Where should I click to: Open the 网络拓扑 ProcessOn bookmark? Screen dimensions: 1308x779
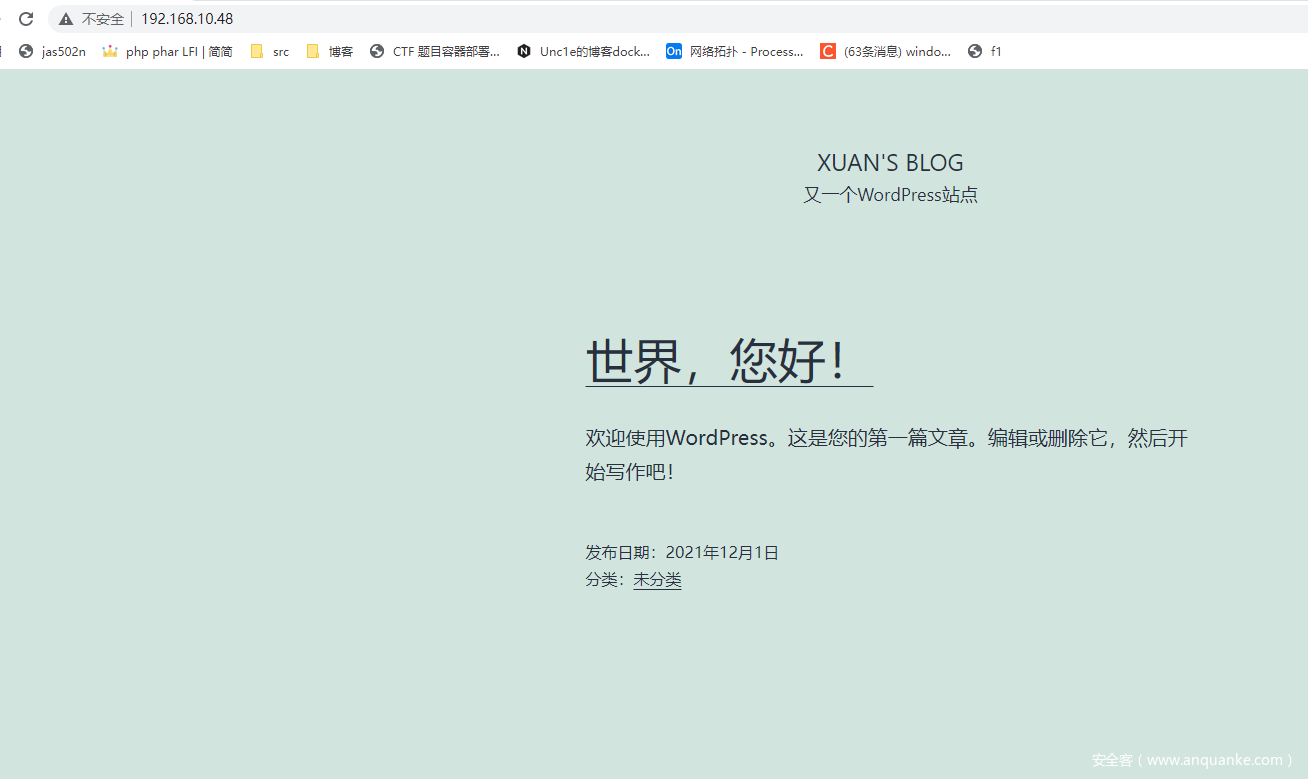735,51
